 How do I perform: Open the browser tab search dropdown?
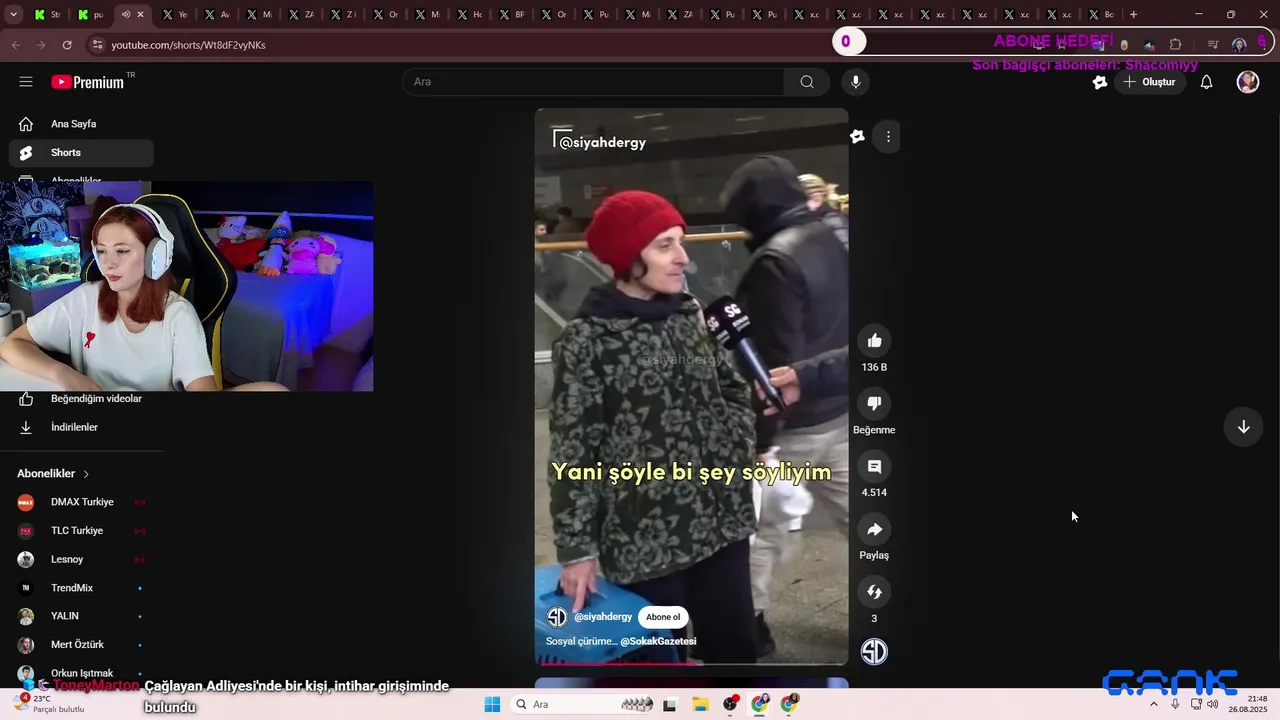click(13, 15)
